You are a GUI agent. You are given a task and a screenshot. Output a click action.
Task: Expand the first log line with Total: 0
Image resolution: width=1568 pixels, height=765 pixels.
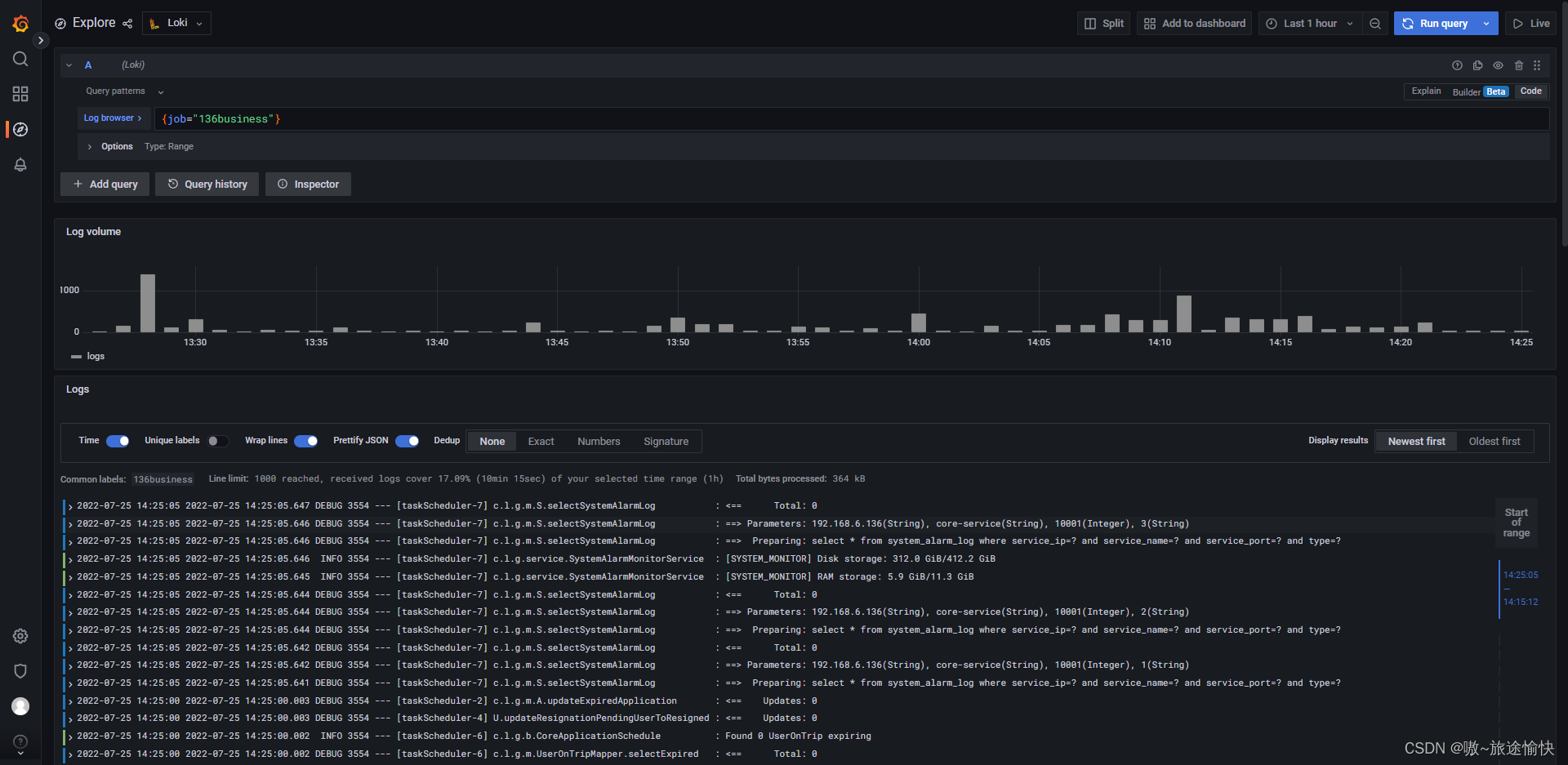[70, 507]
